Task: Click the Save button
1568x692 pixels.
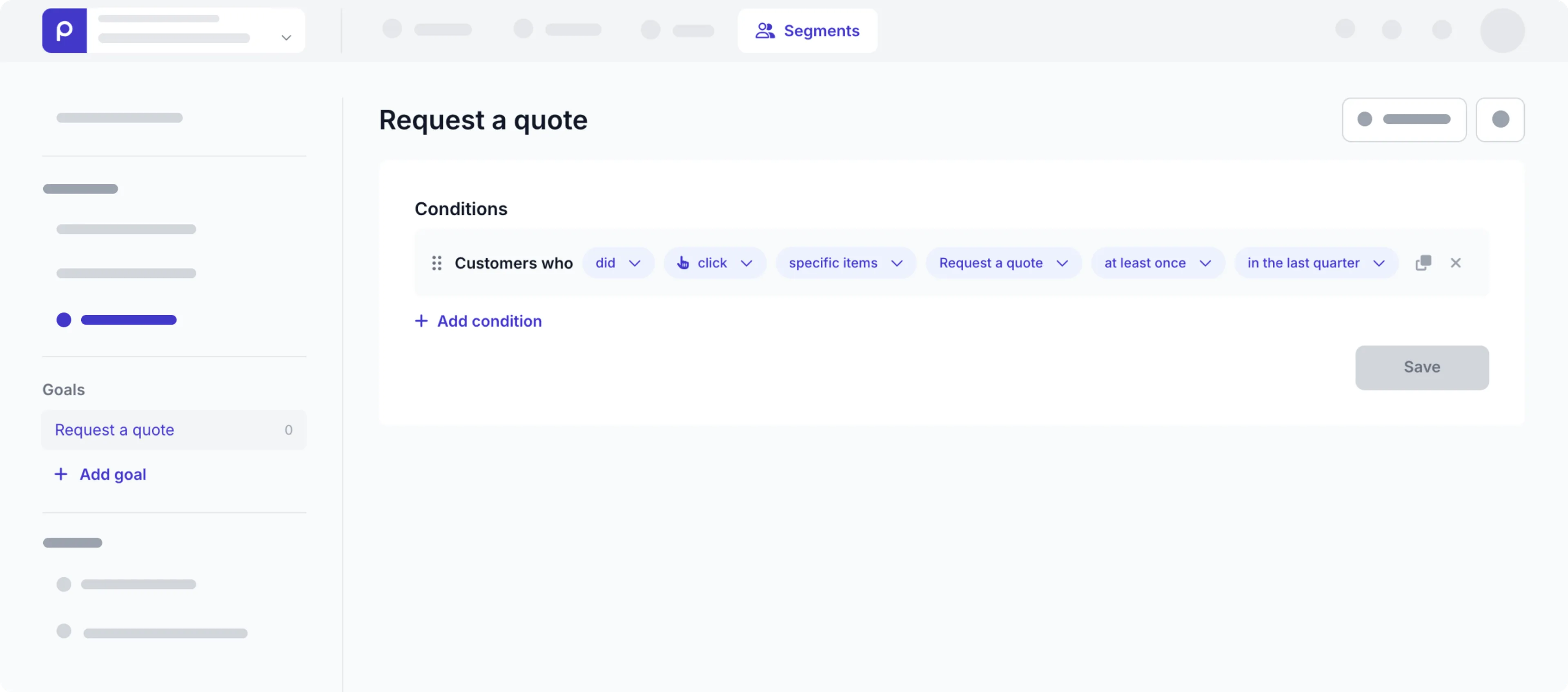Action: [1423, 367]
